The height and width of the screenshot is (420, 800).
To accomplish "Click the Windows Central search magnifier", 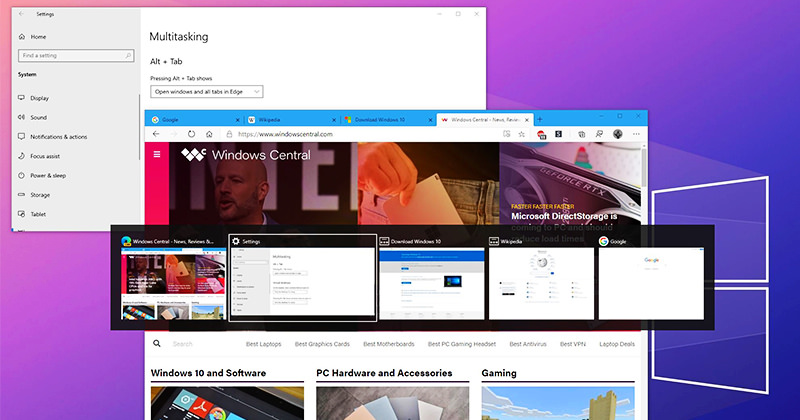I will click(x=157, y=343).
